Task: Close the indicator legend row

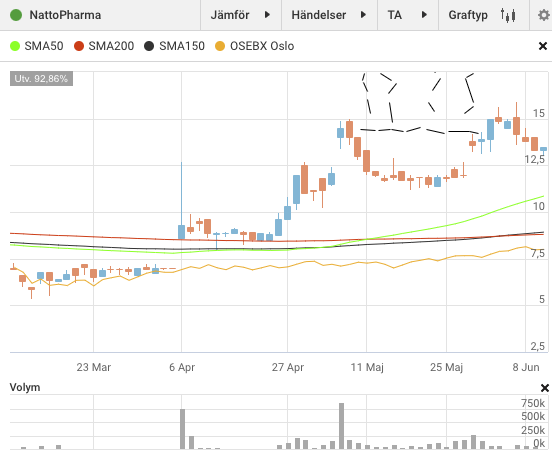Action: [x=543, y=46]
